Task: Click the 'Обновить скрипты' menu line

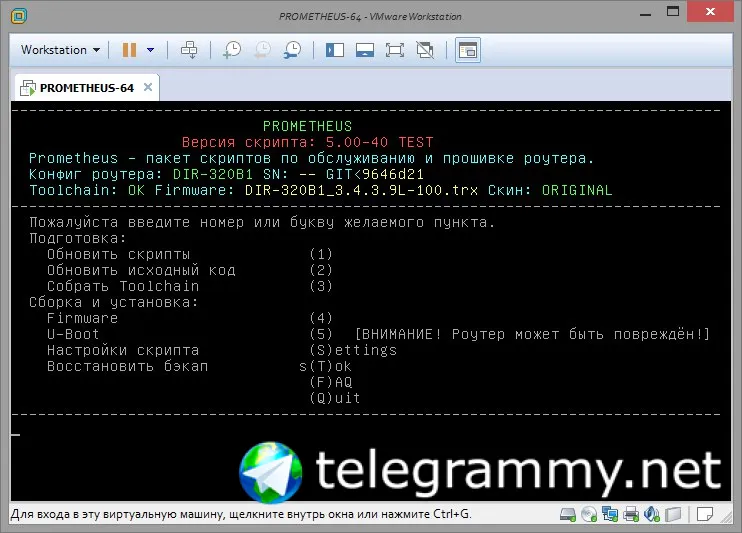Action: click(x=189, y=255)
